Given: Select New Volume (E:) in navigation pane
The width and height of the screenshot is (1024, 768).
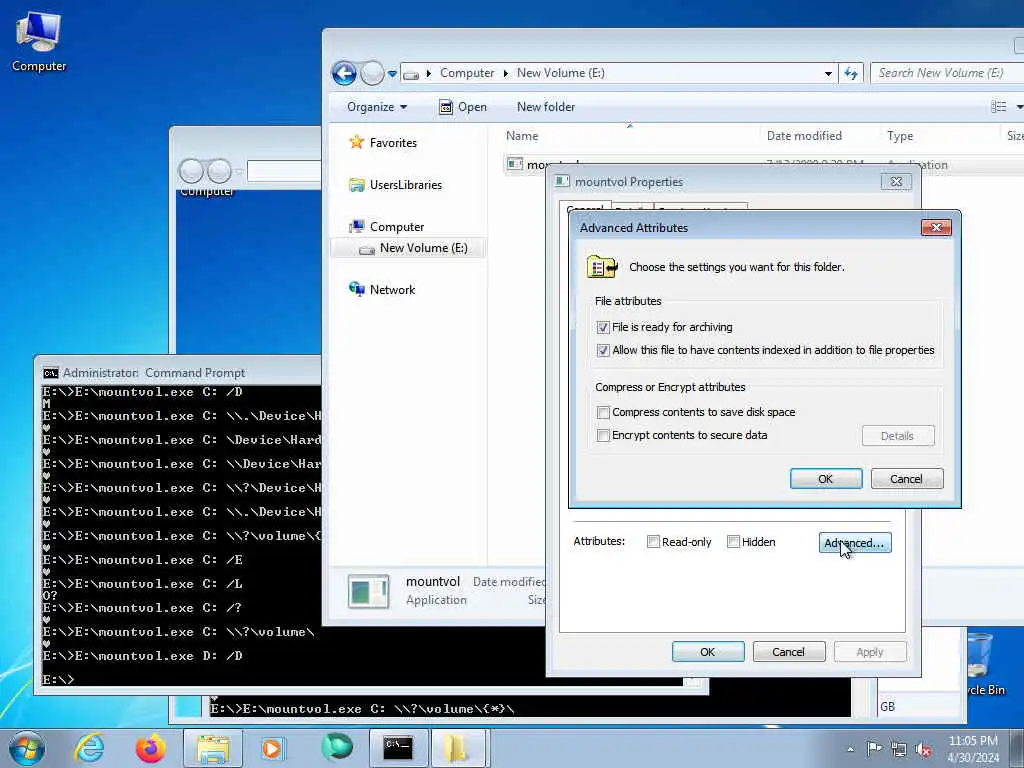Looking at the screenshot, I should [423, 248].
